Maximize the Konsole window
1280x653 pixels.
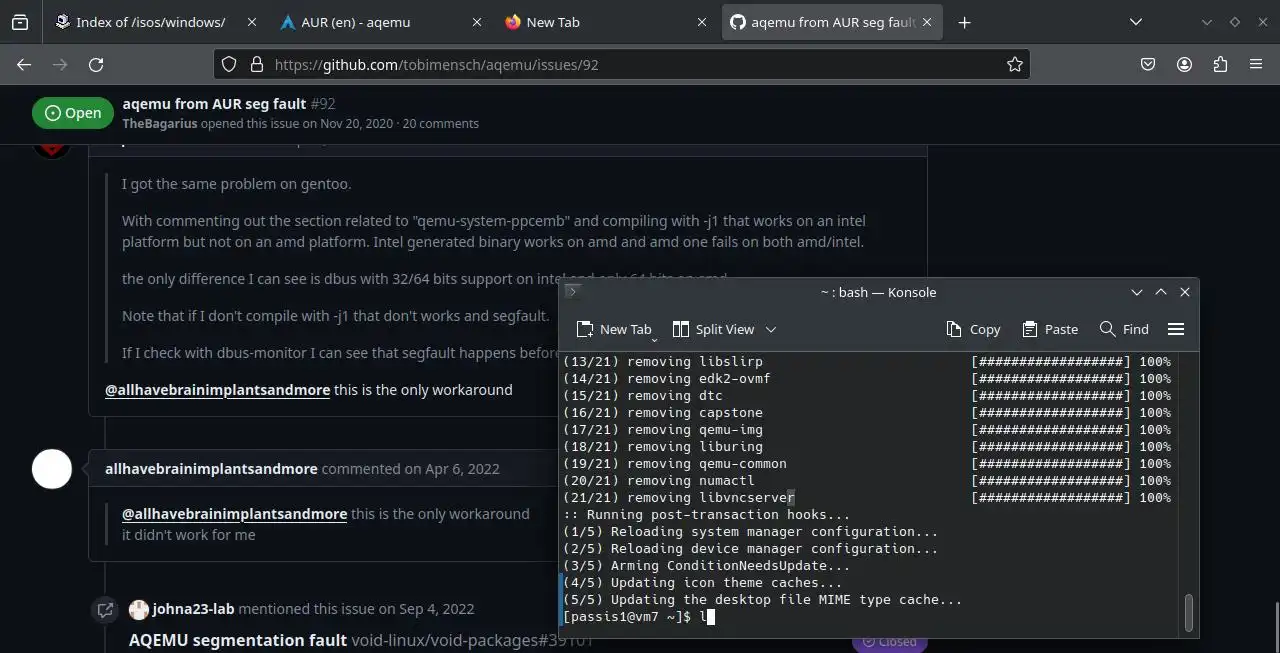pyautogui.click(x=1161, y=292)
